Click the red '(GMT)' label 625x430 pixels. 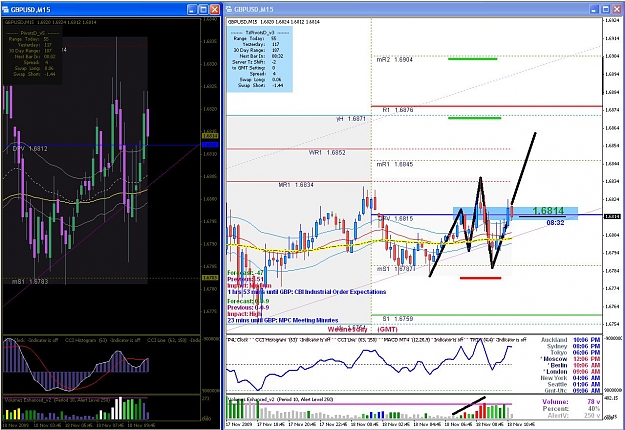click(387, 329)
